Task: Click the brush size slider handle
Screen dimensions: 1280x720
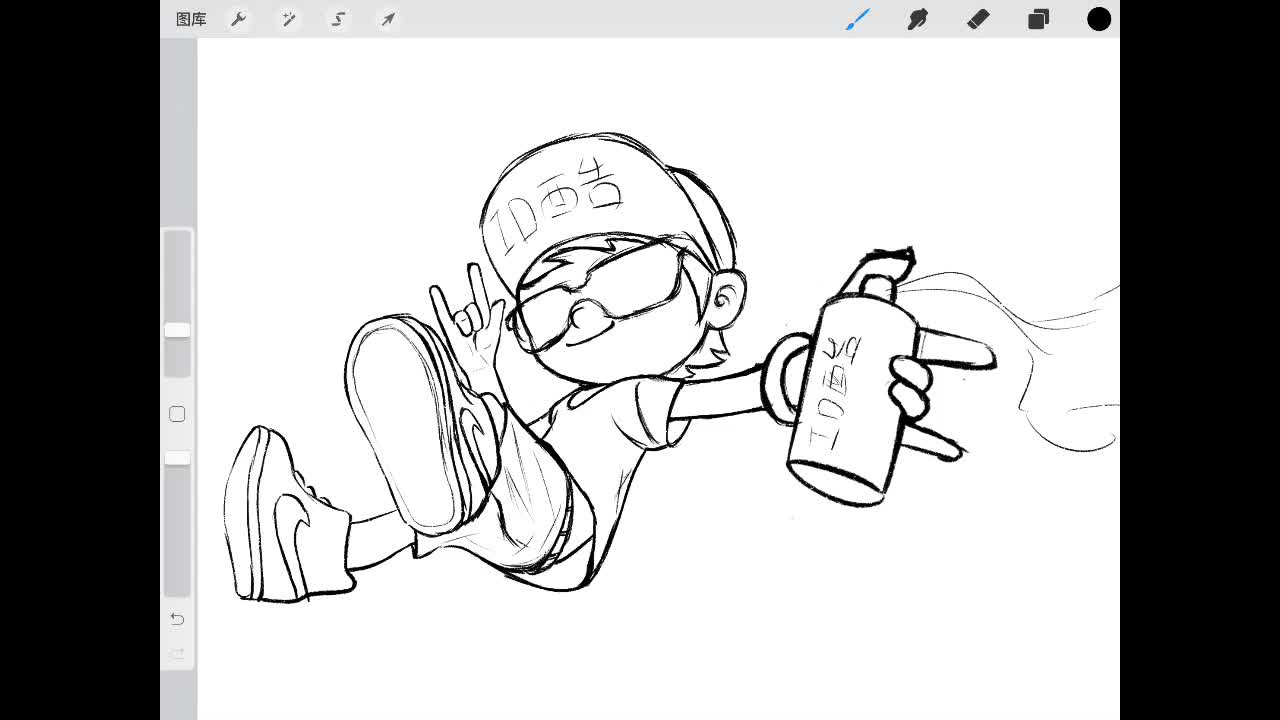Action: pyautogui.click(x=177, y=330)
